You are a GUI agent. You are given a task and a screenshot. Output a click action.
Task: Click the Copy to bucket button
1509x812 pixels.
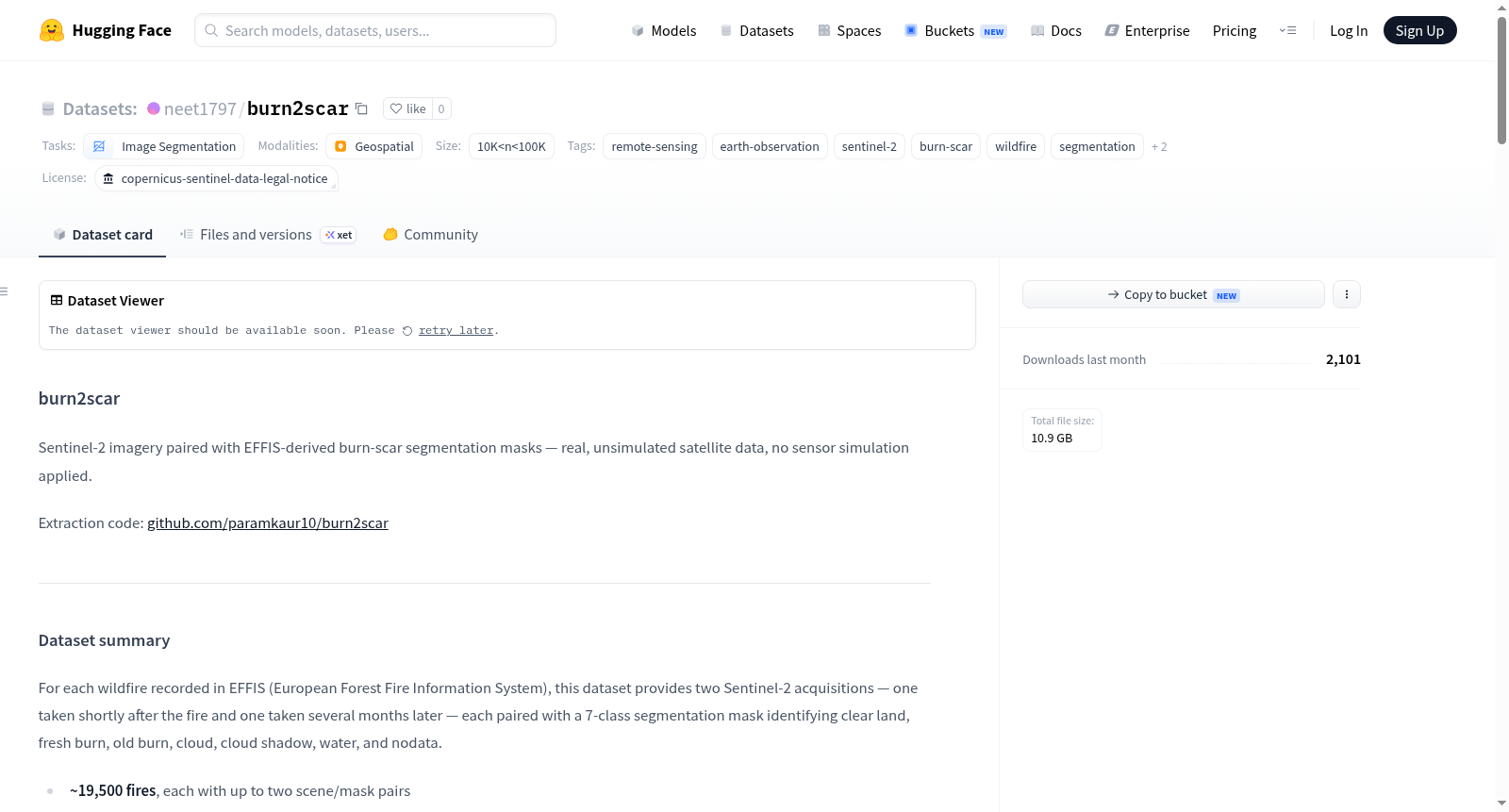click(1173, 294)
